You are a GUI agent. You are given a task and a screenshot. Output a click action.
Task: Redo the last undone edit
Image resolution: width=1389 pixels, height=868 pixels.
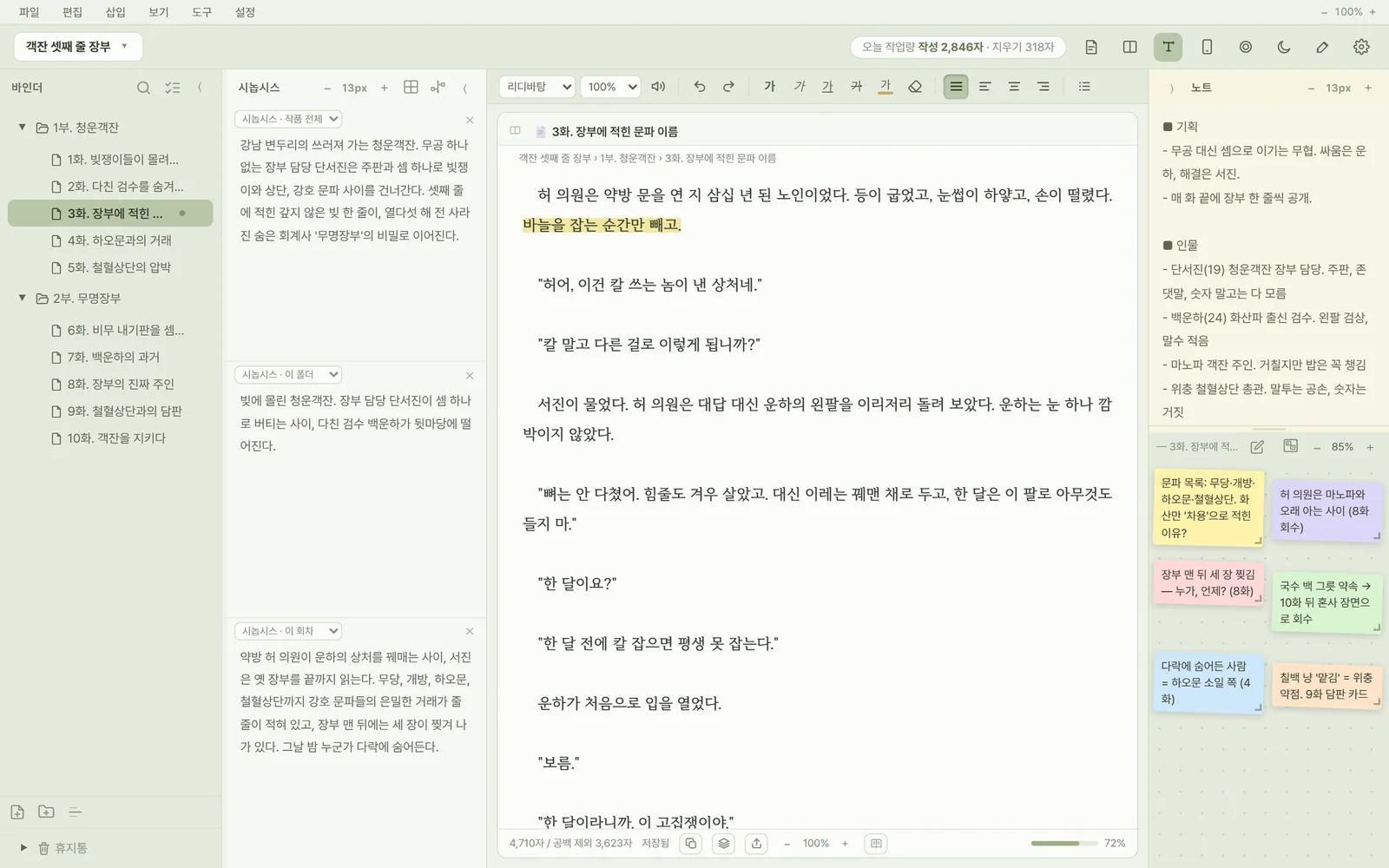click(x=729, y=87)
